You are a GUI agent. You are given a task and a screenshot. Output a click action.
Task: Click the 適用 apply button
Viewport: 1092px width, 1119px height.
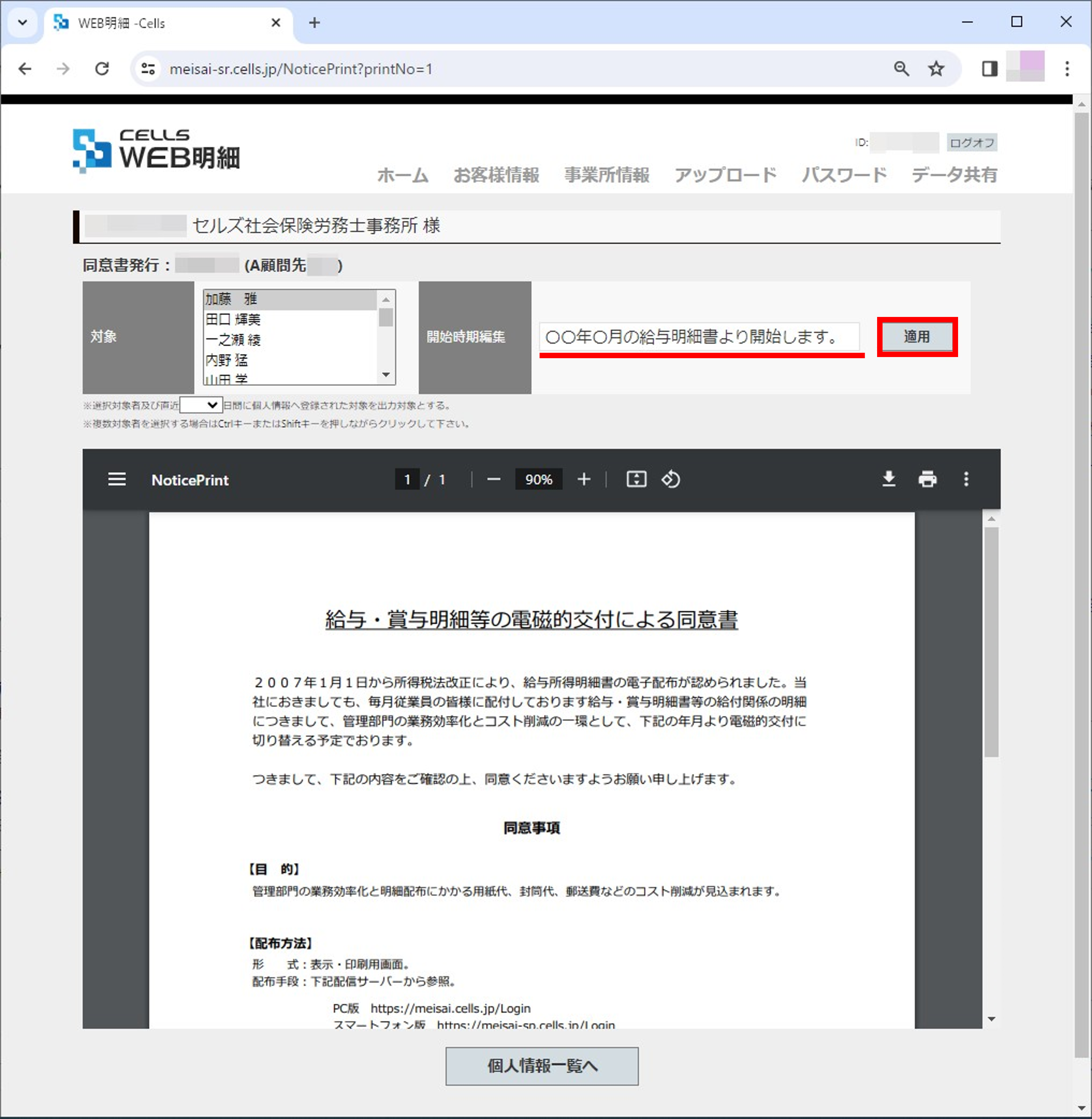916,337
